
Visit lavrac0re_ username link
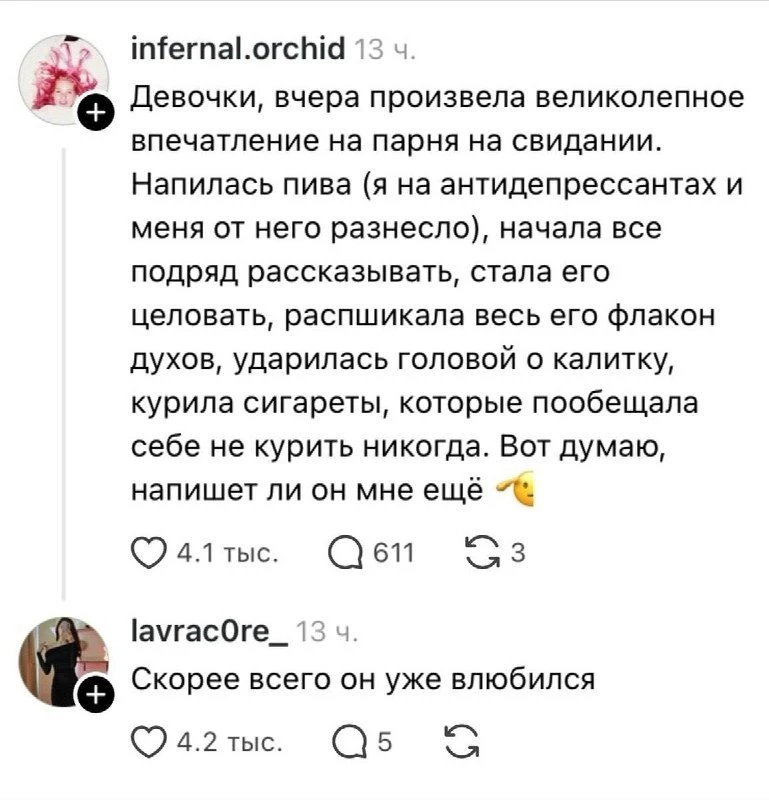210,632
